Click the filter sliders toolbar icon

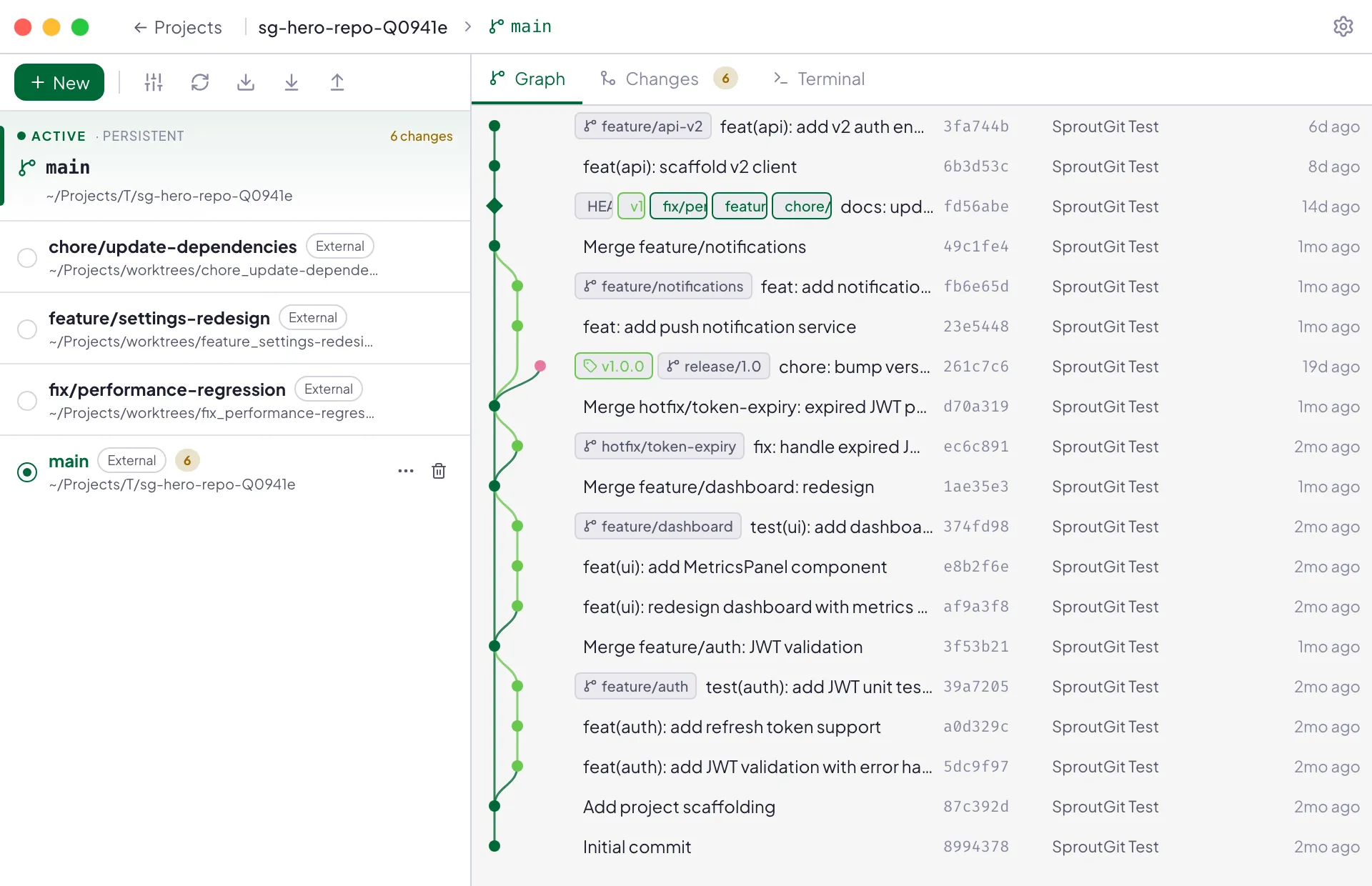(154, 82)
